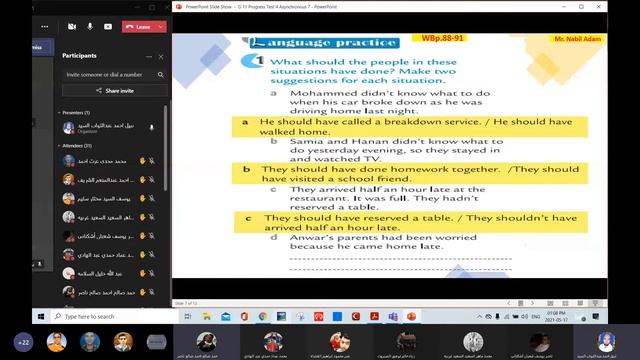This screenshot has height=360, width=640.
Task: Open See all slides in the slideshow bar
Action: tap(521, 303)
